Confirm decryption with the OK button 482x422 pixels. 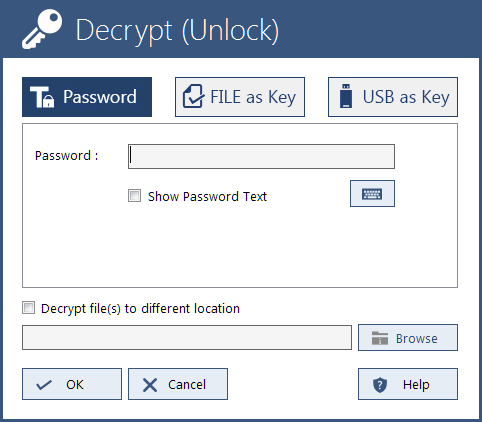(72, 384)
